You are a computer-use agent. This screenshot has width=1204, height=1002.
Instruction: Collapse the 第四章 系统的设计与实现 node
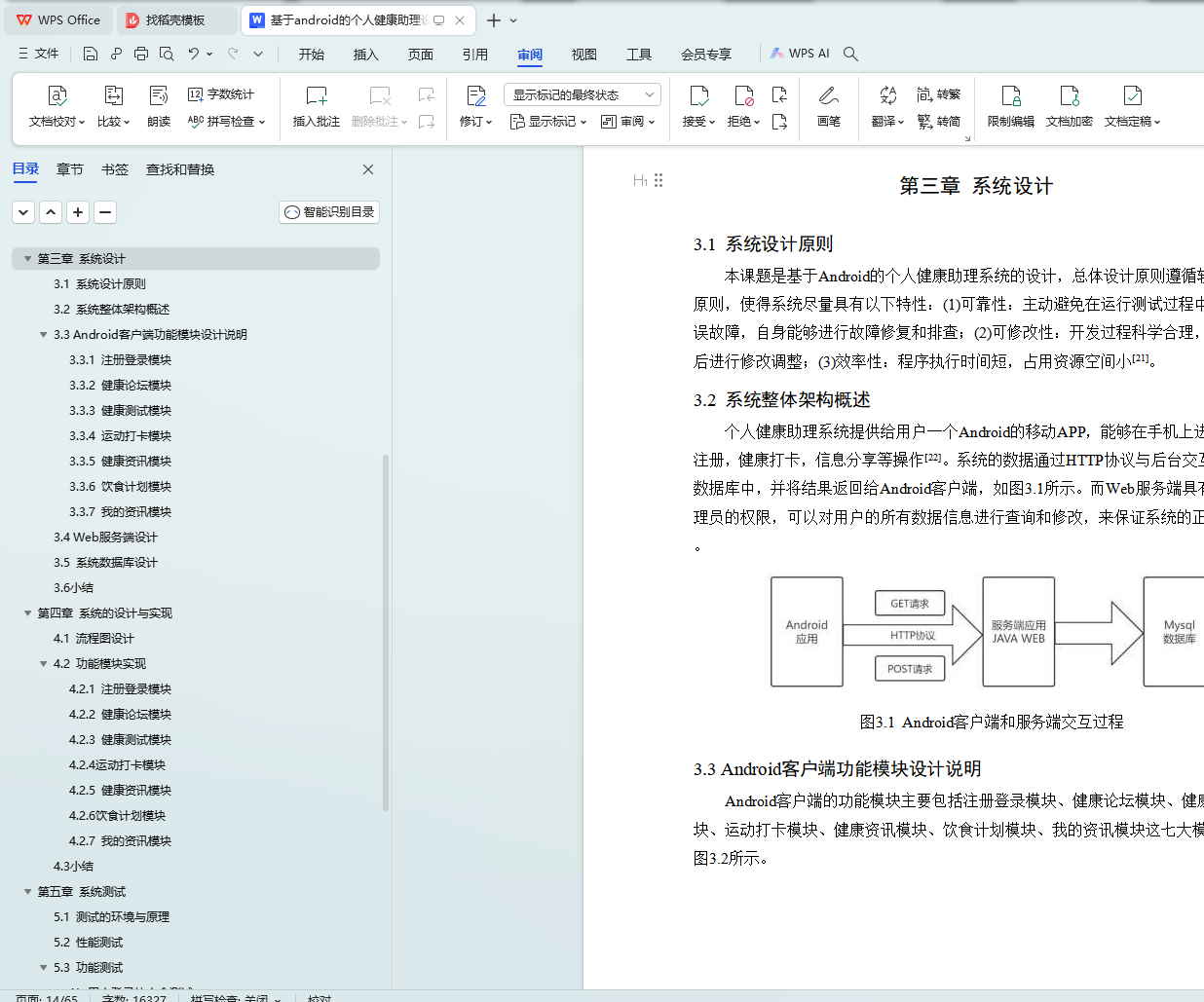tap(27, 613)
